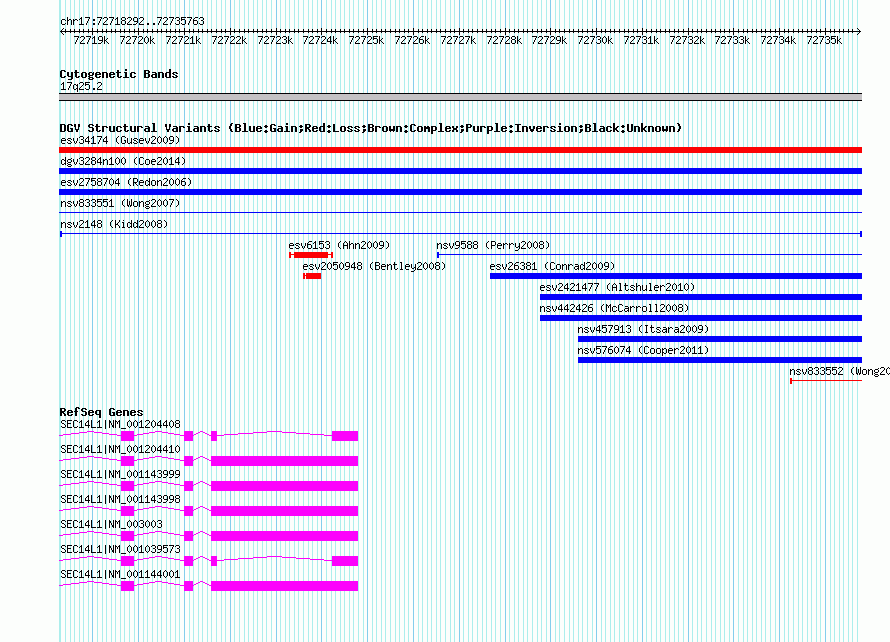Click the SEC14L1|NM_003003 transcript label

click(x=111, y=524)
